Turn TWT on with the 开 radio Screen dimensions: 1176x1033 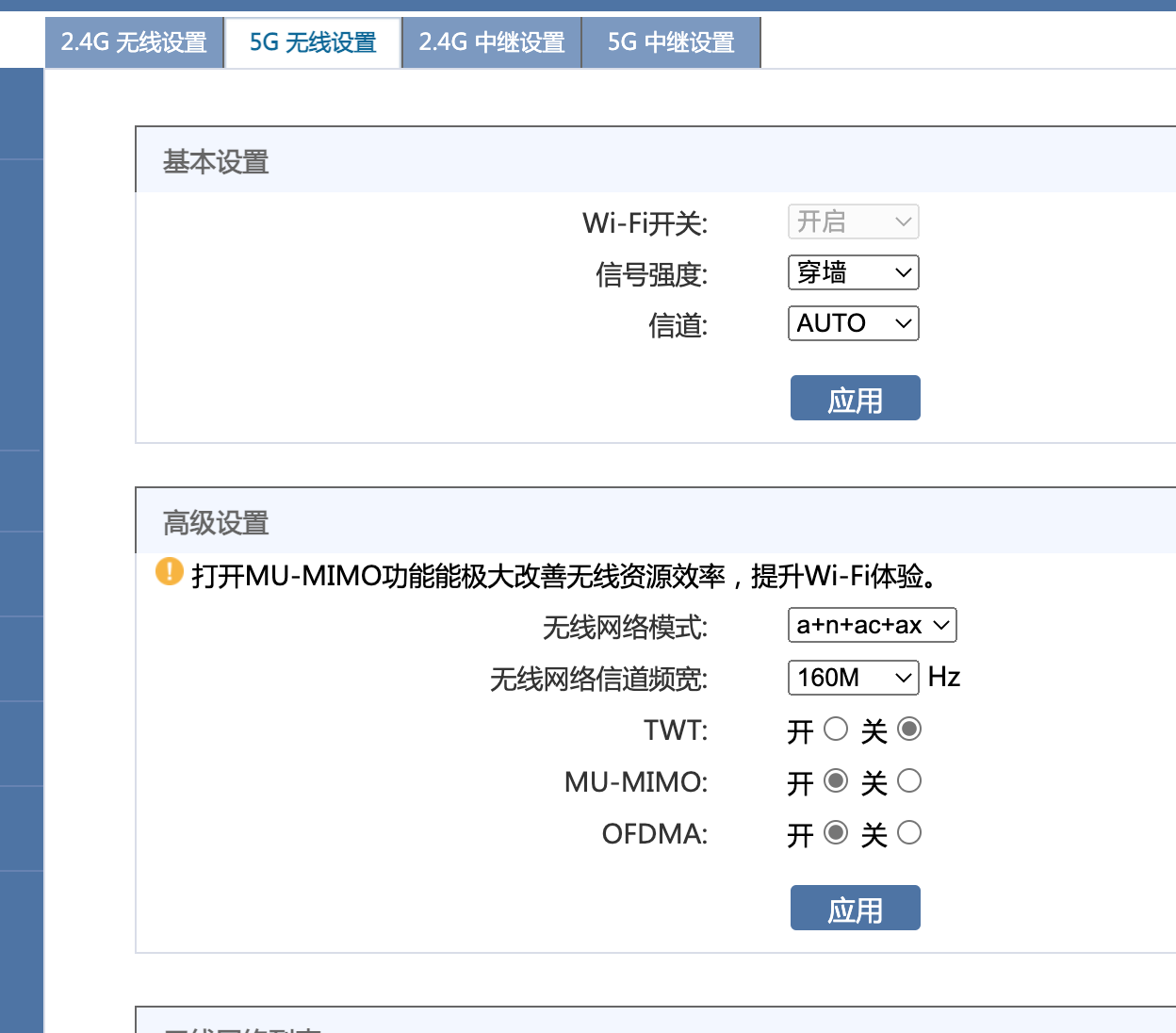[x=836, y=730]
